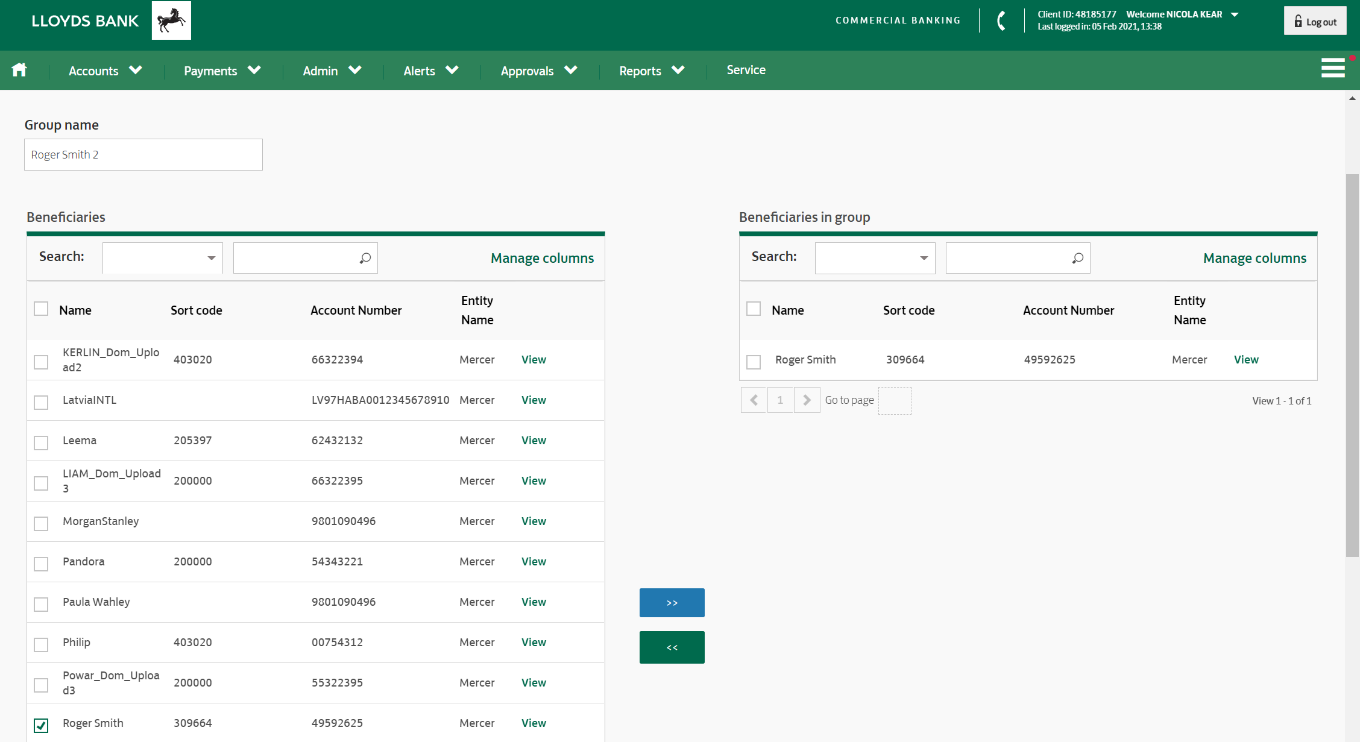Select all in Beneficiaries header checkbox

tap(41, 309)
